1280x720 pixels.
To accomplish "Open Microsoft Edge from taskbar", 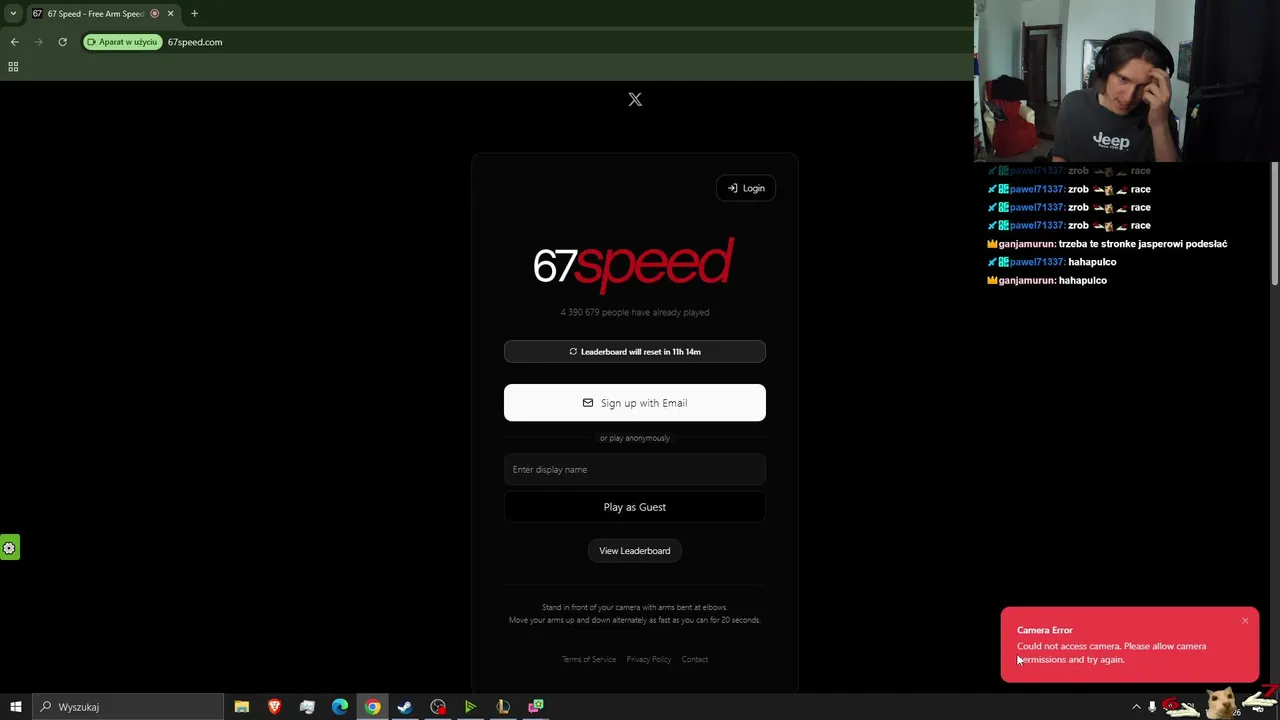I will tap(340, 707).
